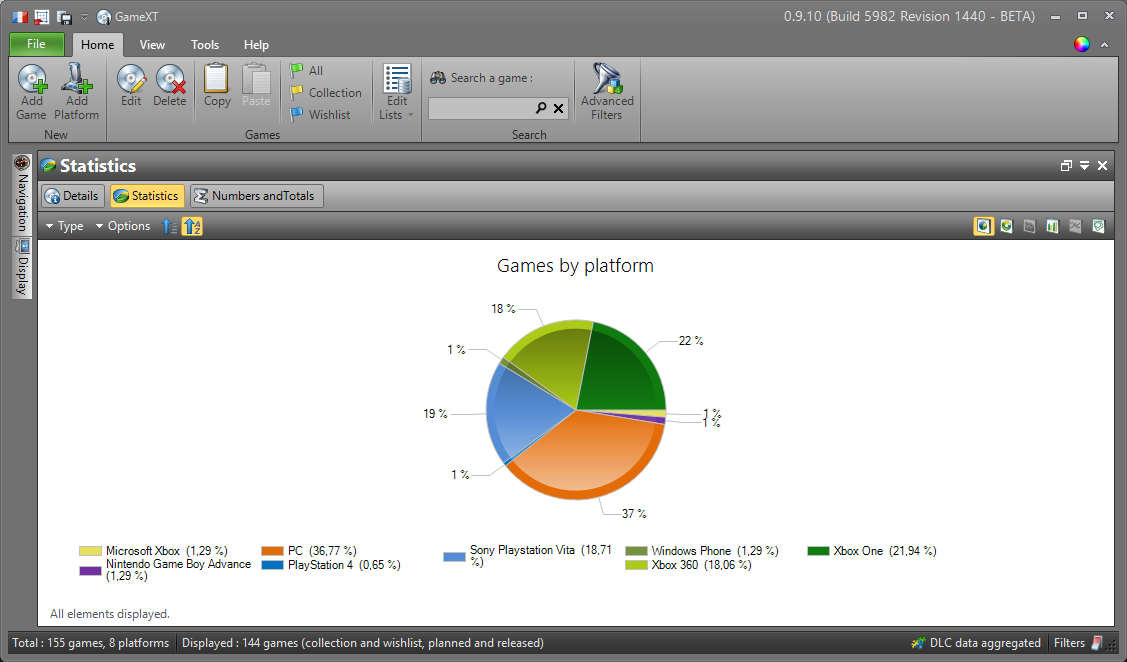Switch to the bar chart type icon
Image resolution: width=1127 pixels, height=662 pixels.
click(x=1052, y=227)
